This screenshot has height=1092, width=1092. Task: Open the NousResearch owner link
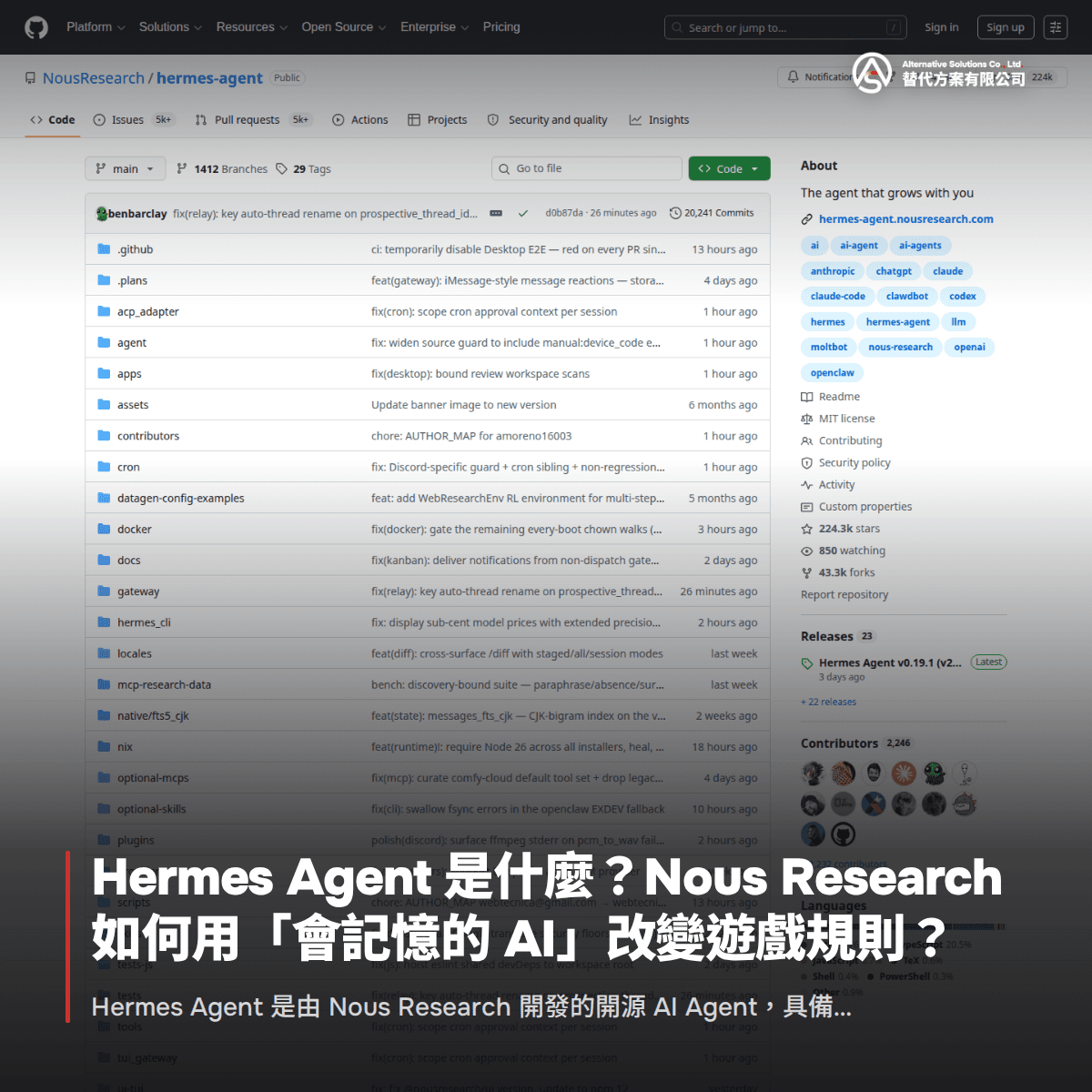point(94,78)
